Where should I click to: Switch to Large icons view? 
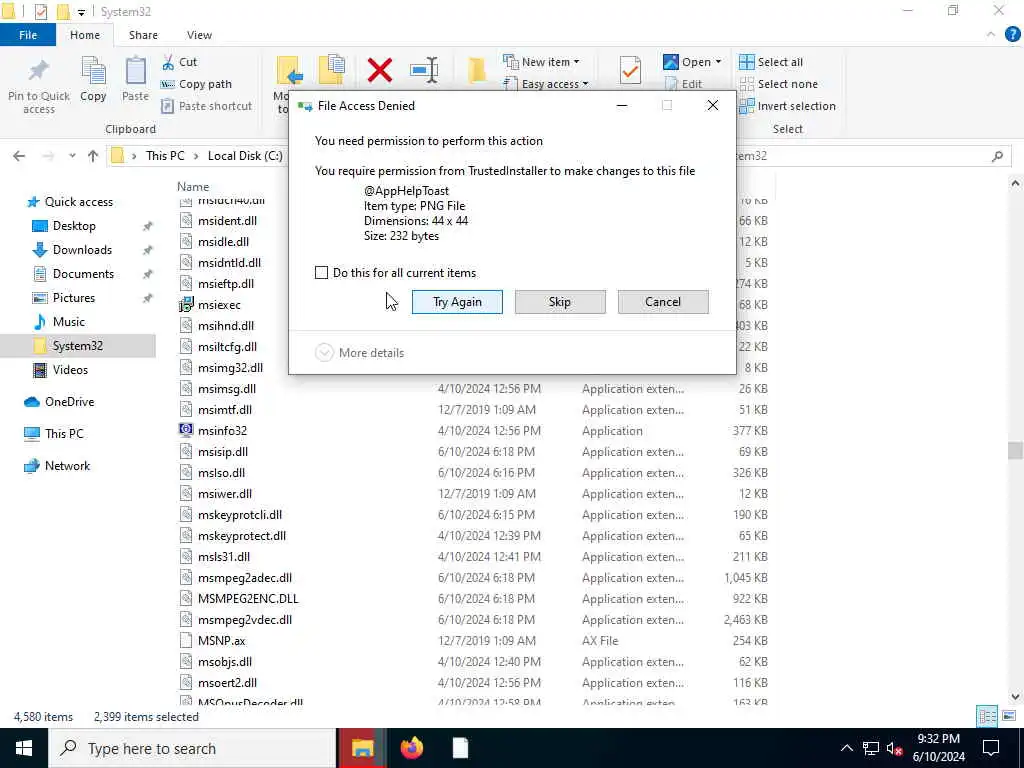click(x=1009, y=716)
